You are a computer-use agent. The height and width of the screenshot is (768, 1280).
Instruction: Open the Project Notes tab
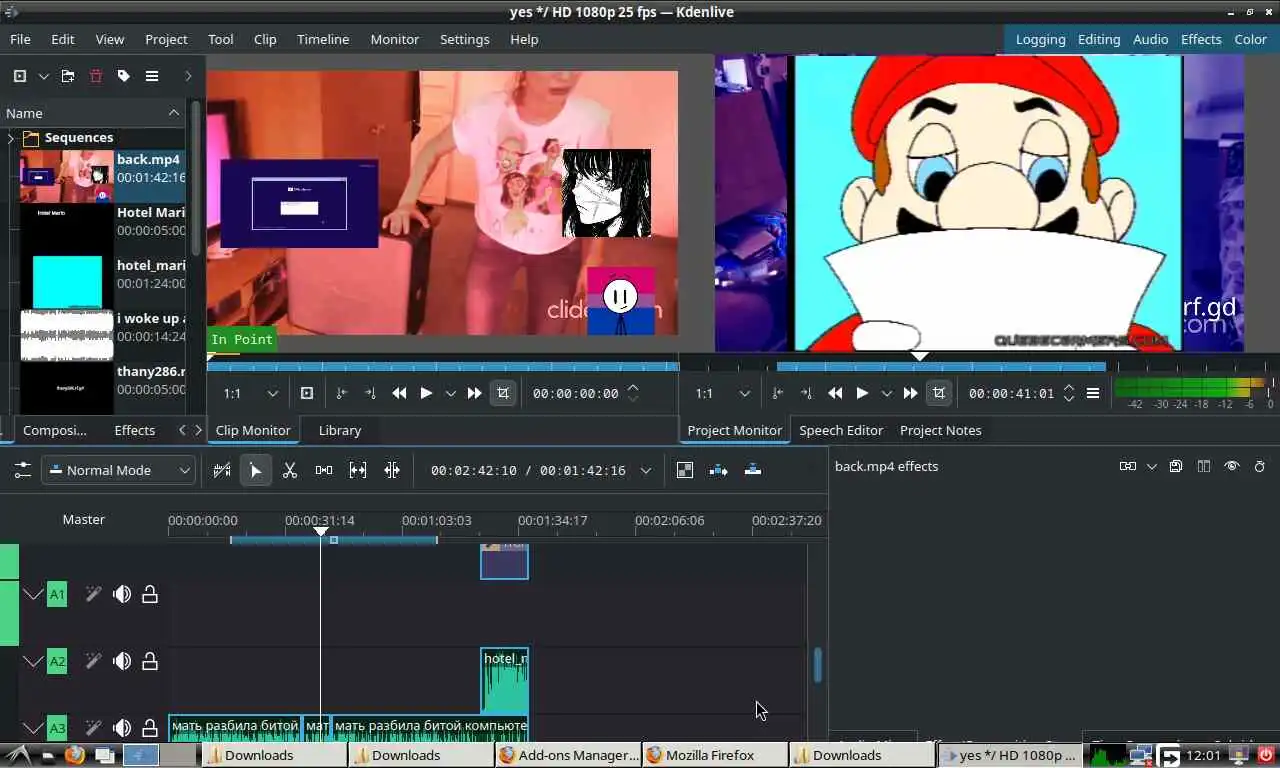tap(941, 430)
